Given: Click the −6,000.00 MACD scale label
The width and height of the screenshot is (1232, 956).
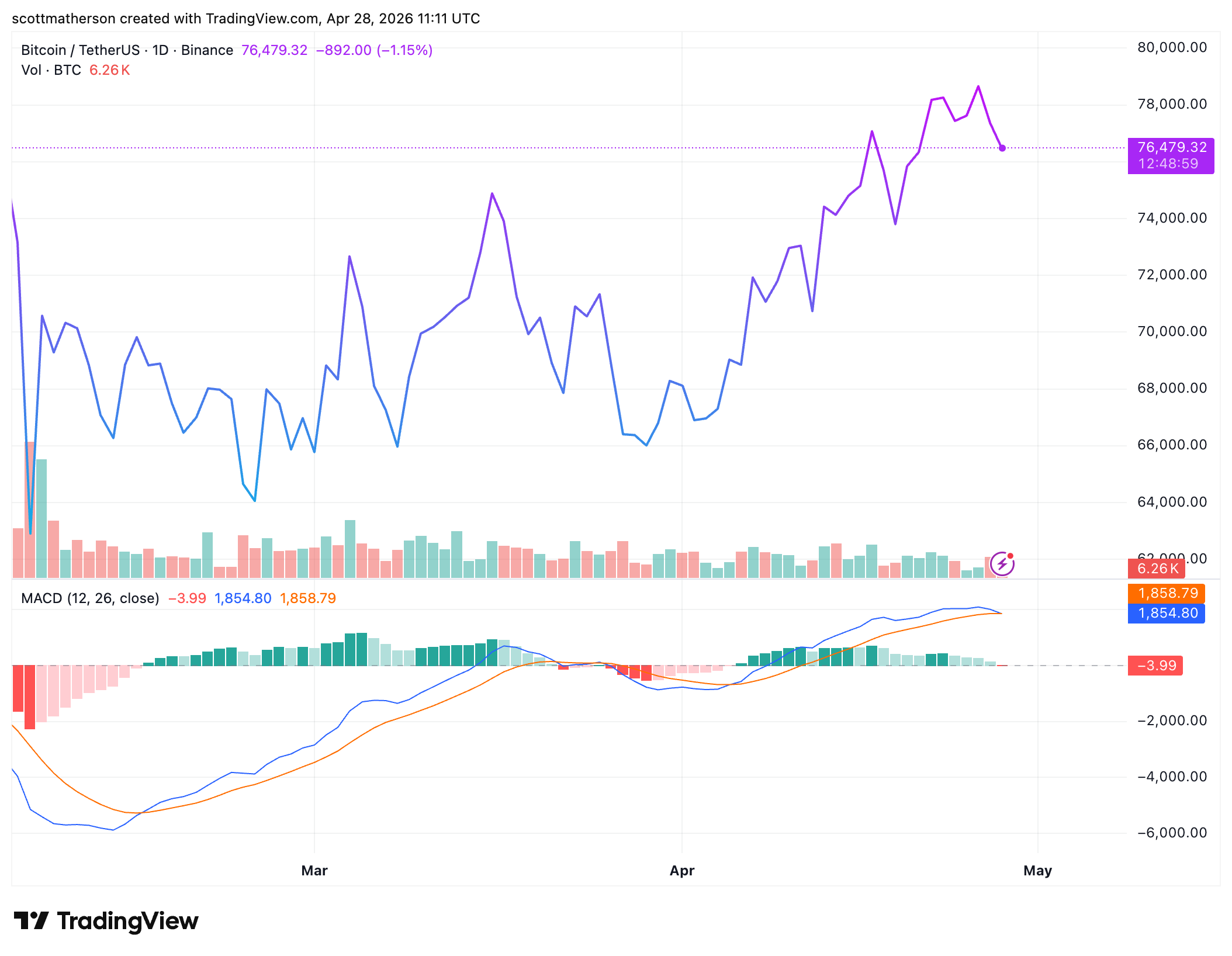Looking at the screenshot, I should click(x=1172, y=833).
